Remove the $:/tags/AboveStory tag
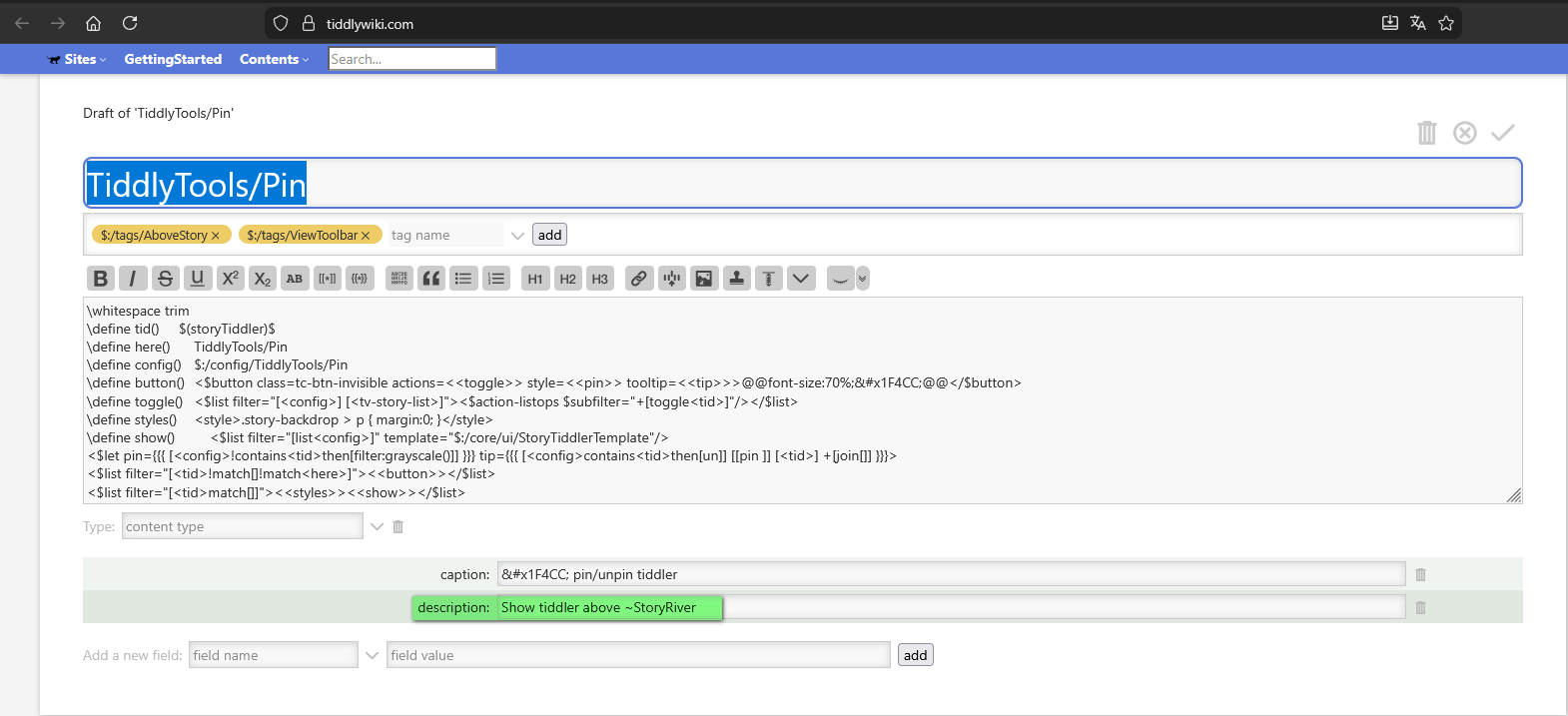This screenshot has height=716, width=1568. point(216,236)
